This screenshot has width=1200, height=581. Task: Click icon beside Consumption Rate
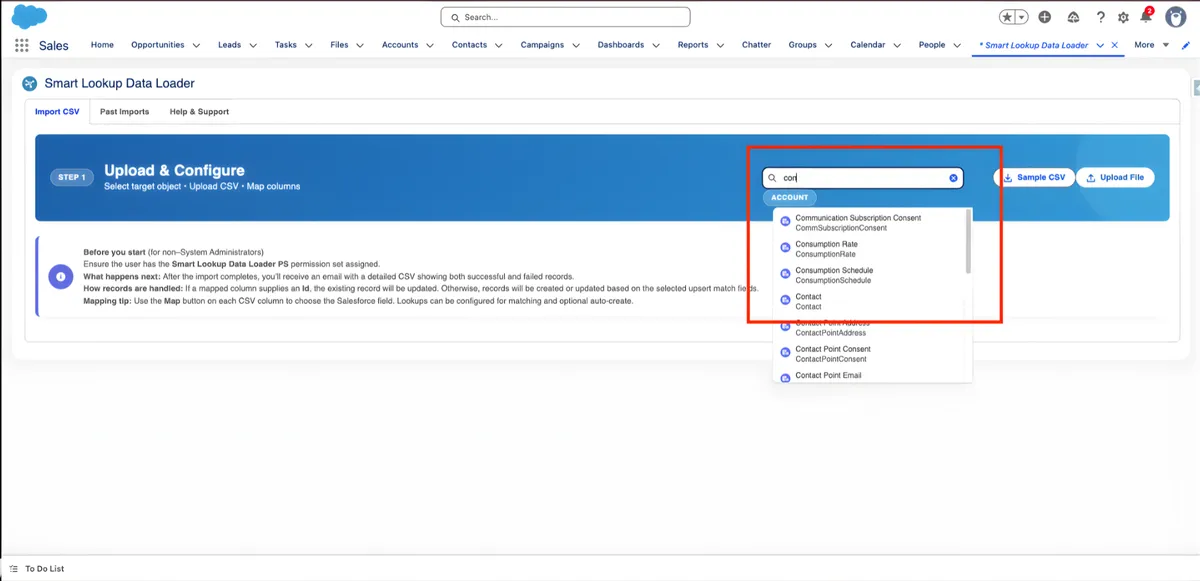click(785, 249)
